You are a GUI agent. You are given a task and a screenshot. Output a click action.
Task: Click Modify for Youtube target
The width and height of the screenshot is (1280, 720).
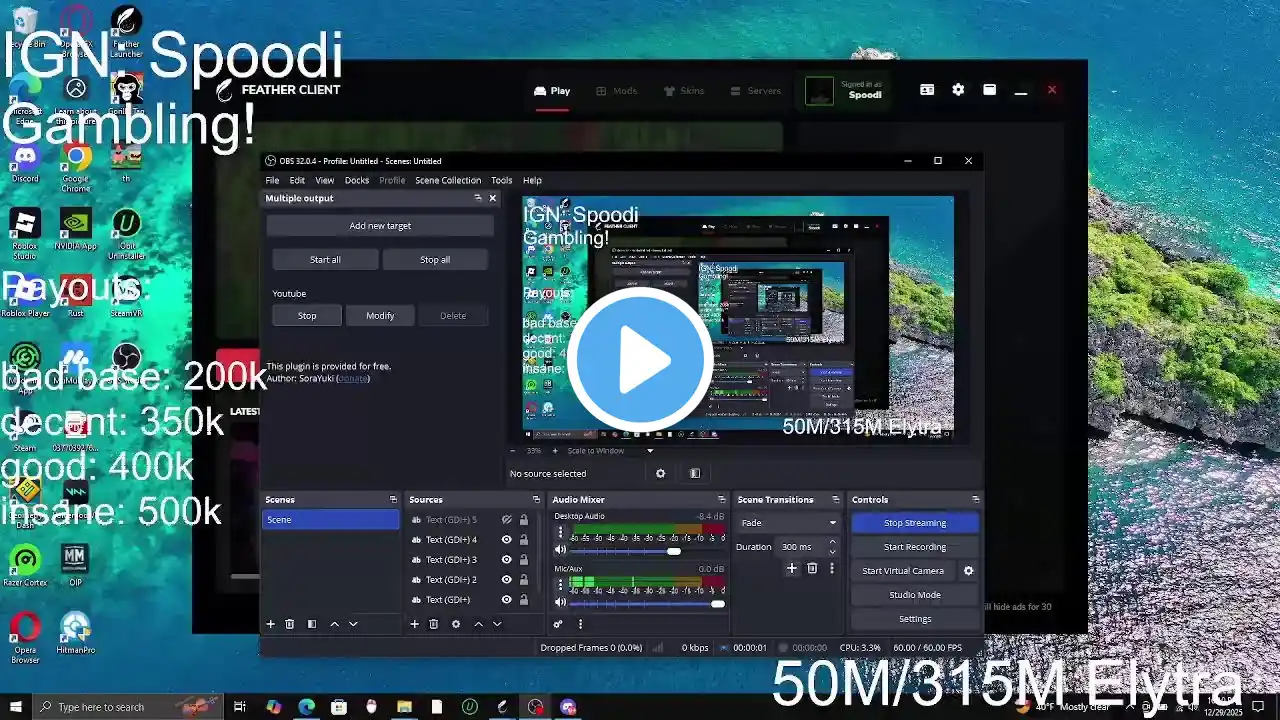click(x=380, y=316)
